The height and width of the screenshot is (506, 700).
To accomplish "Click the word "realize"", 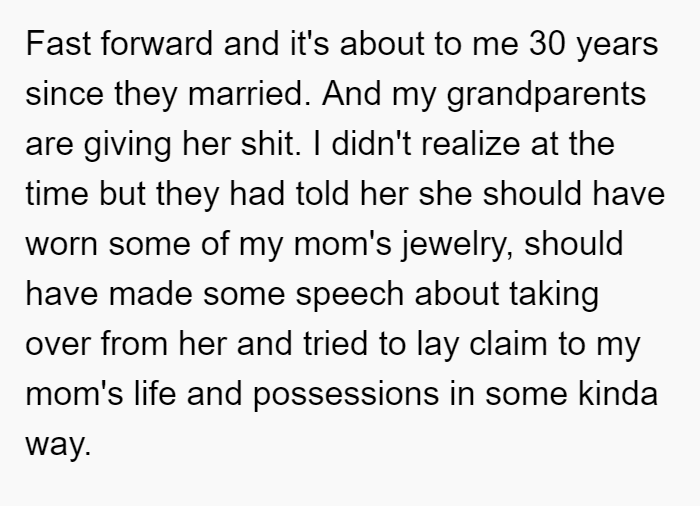I will (x=471, y=144).
